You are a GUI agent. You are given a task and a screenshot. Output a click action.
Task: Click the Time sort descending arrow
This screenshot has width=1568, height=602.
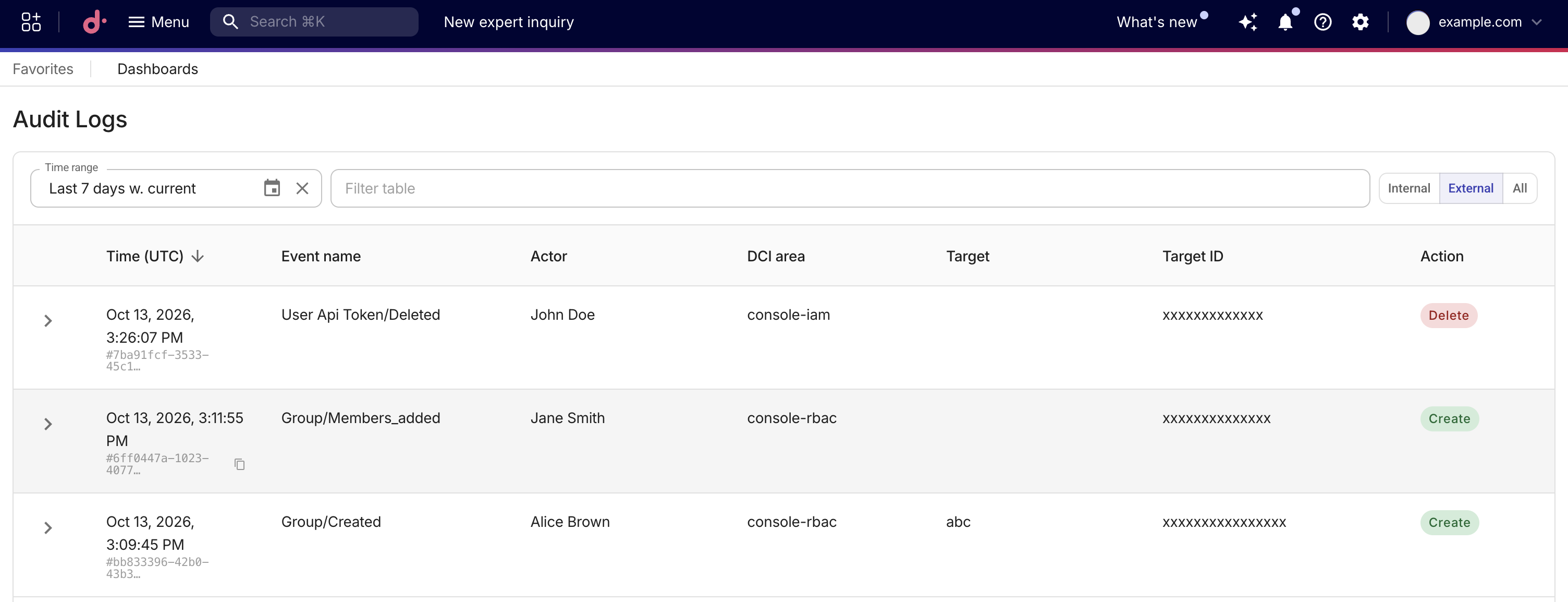coord(197,256)
